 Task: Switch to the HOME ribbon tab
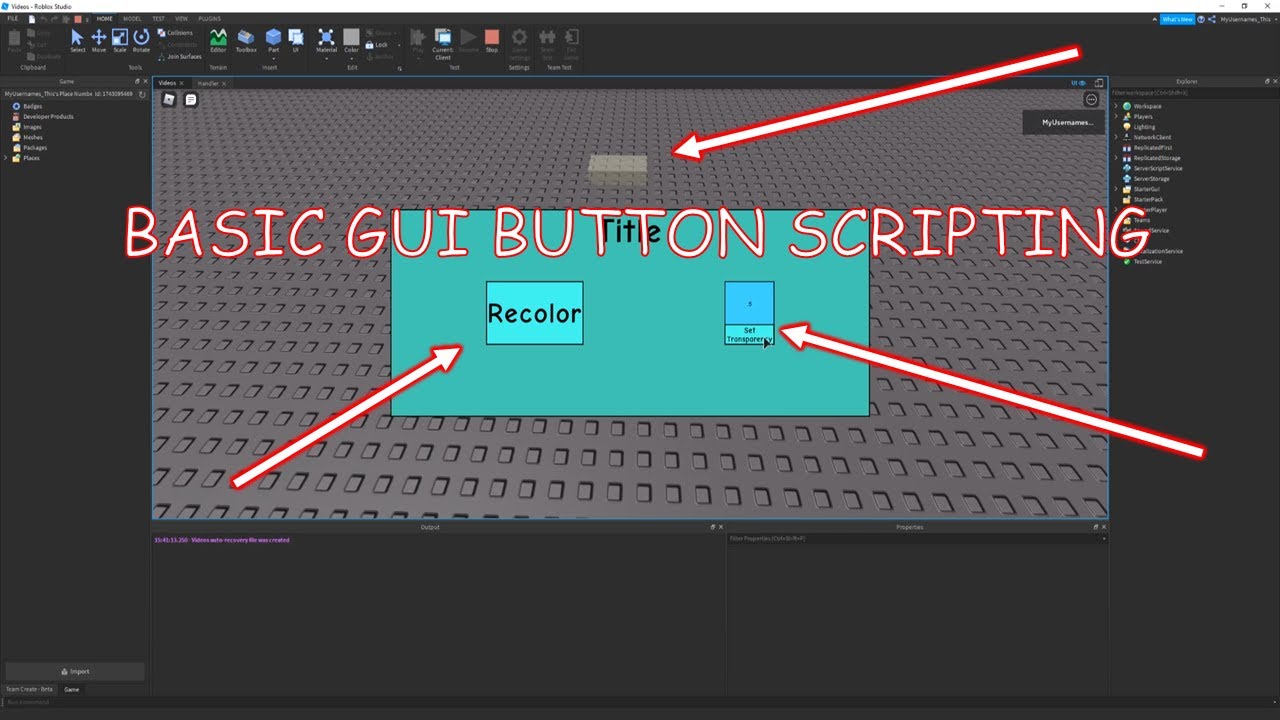[x=104, y=19]
